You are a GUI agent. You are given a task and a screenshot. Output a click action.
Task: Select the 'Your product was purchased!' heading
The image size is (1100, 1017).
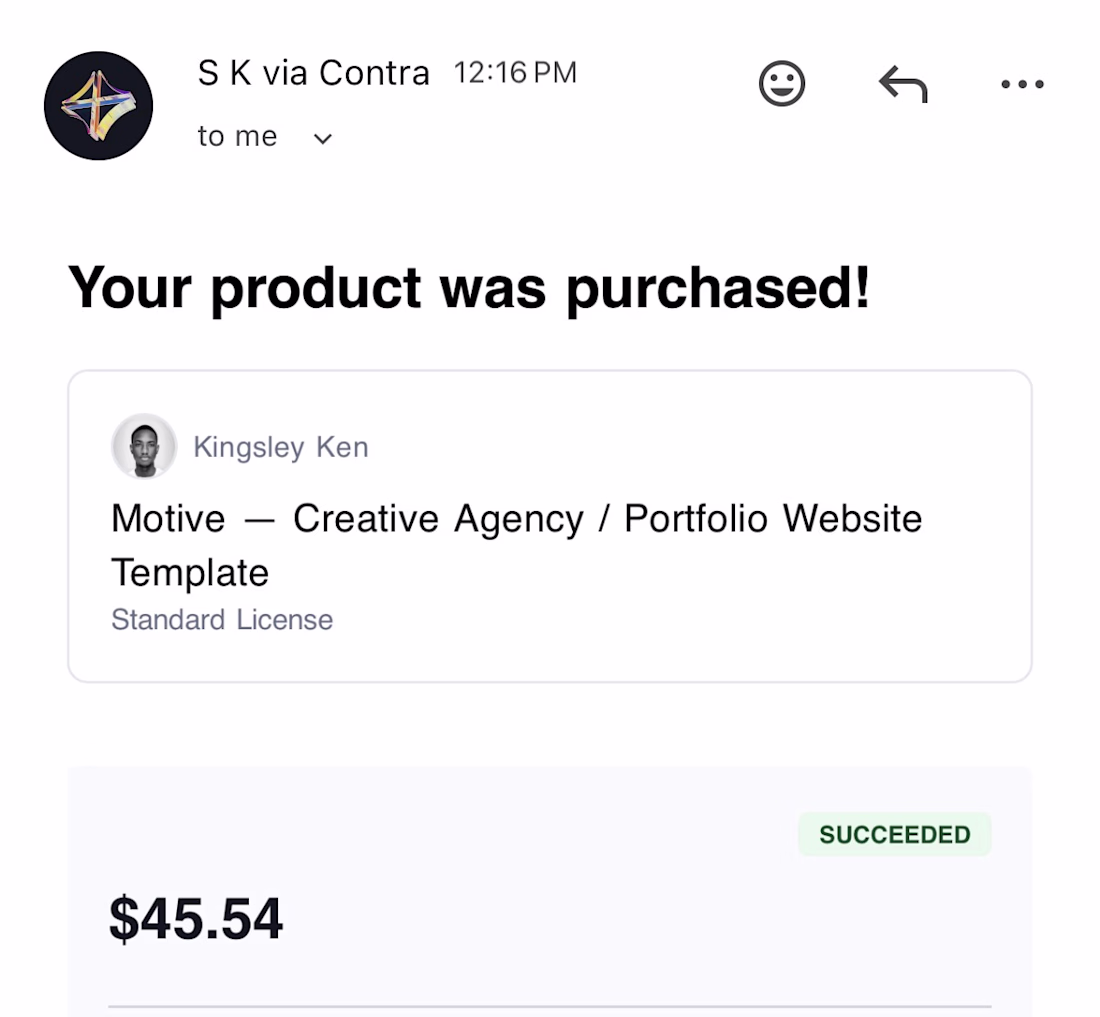[469, 288]
